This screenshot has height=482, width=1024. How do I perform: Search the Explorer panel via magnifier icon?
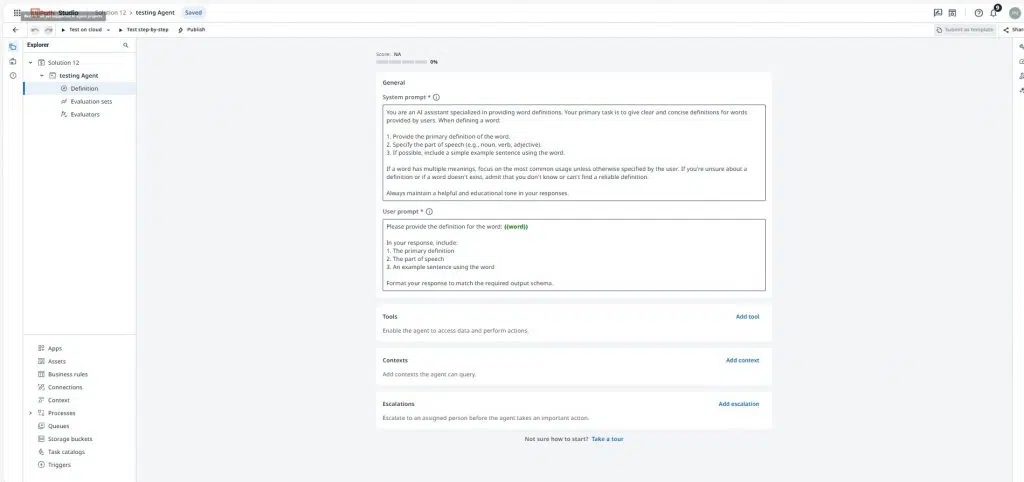[126, 46]
